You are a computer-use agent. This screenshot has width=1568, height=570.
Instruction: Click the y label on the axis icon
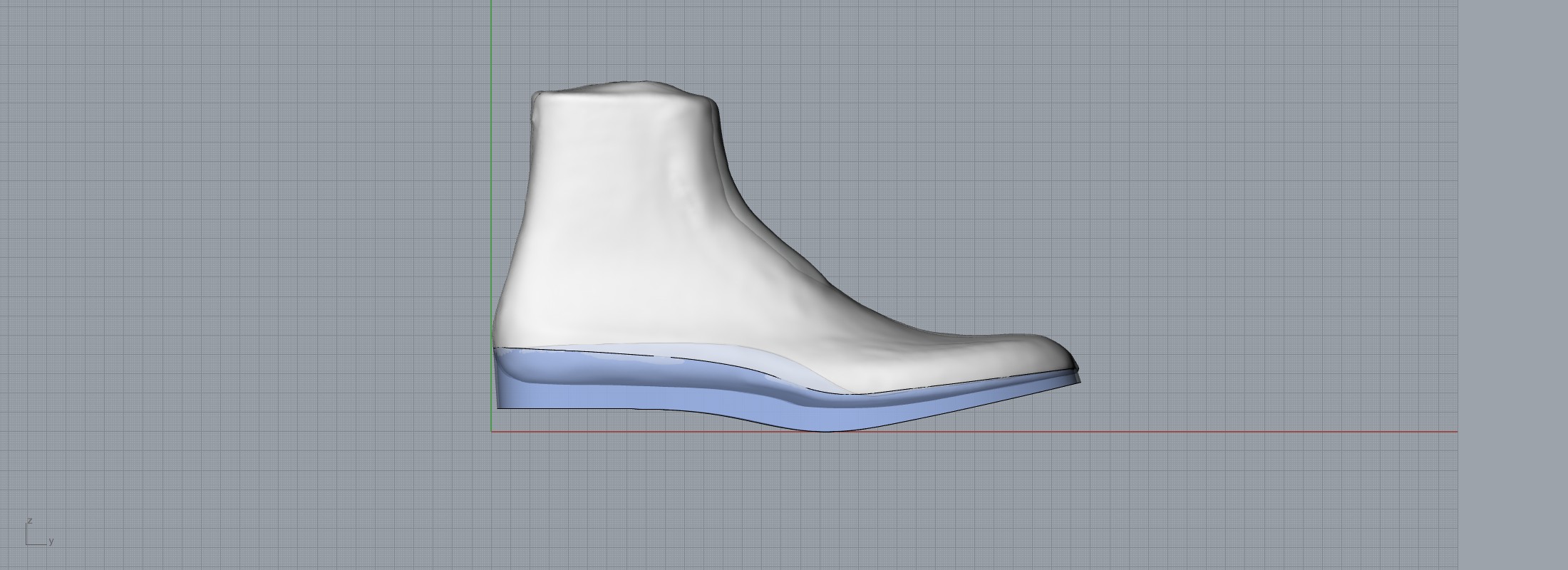pos(51,541)
